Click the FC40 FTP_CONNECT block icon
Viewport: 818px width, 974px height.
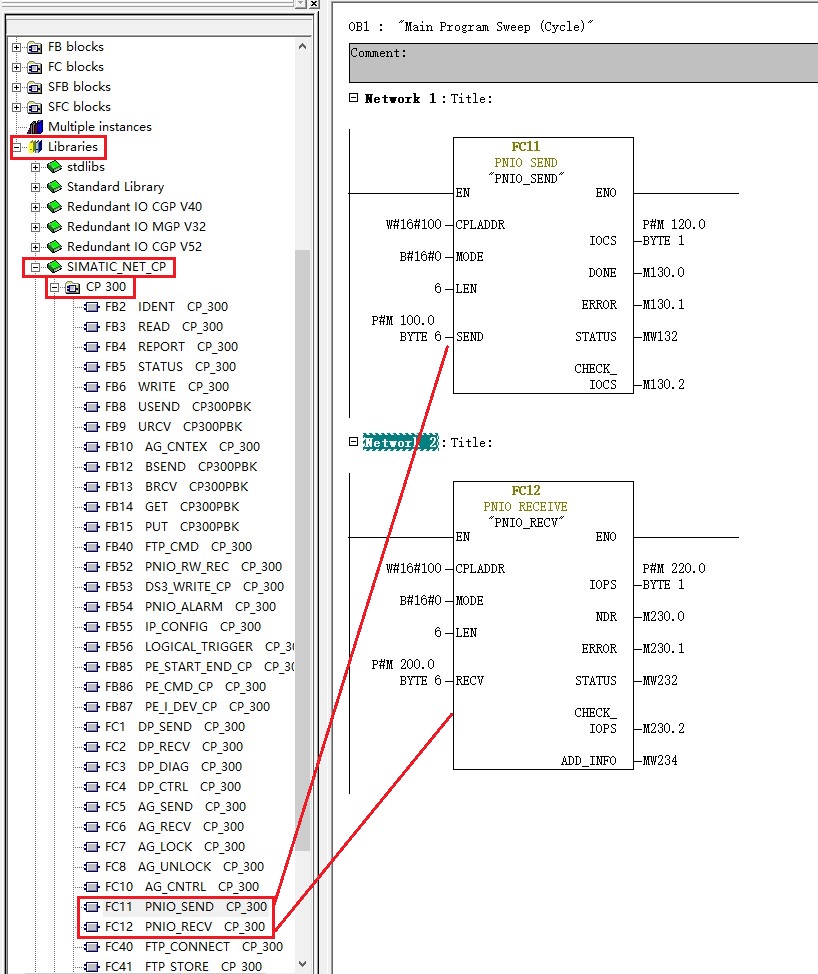pos(92,947)
